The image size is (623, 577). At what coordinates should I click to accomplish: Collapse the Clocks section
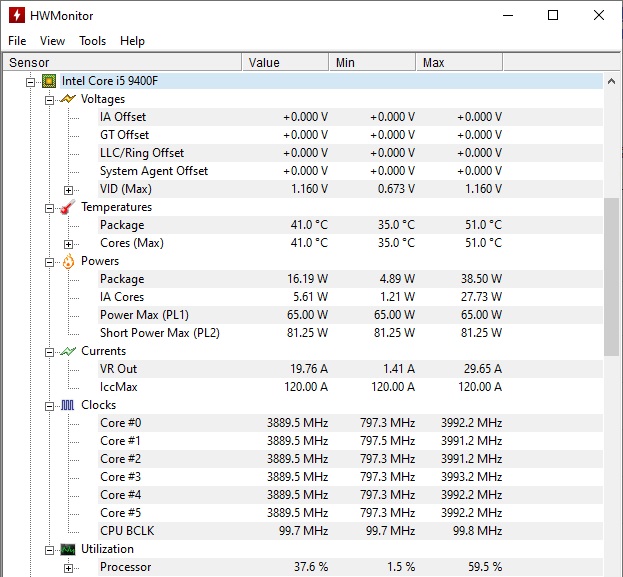coord(49,406)
